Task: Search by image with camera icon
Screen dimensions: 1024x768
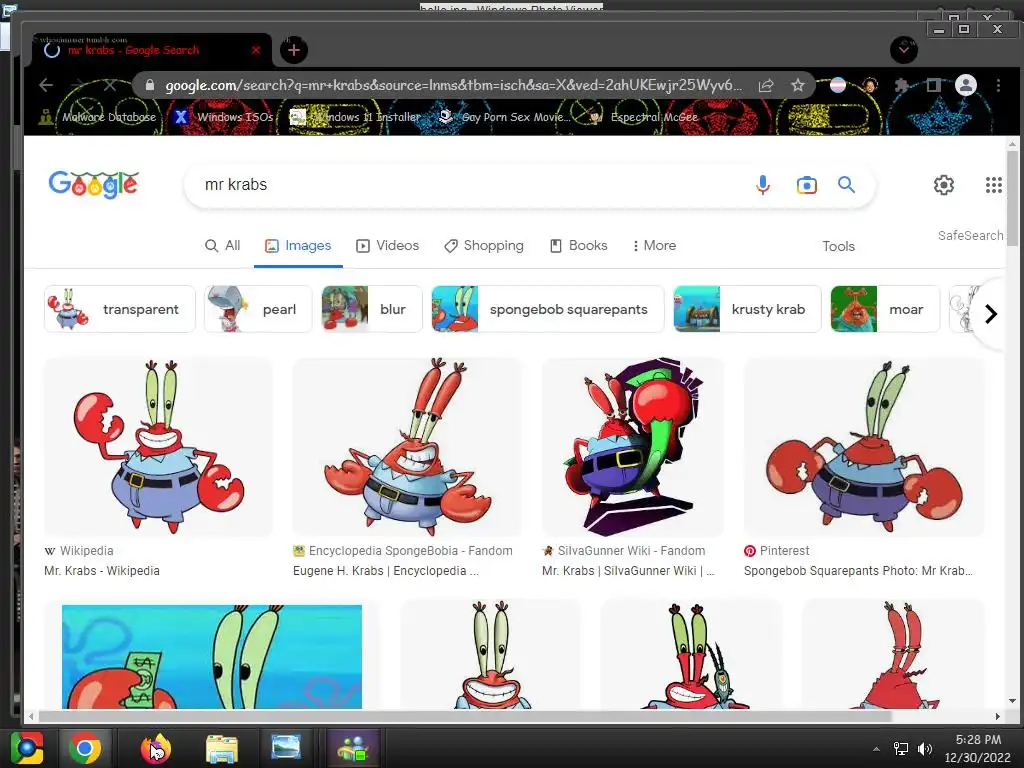Action: [807, 185]
